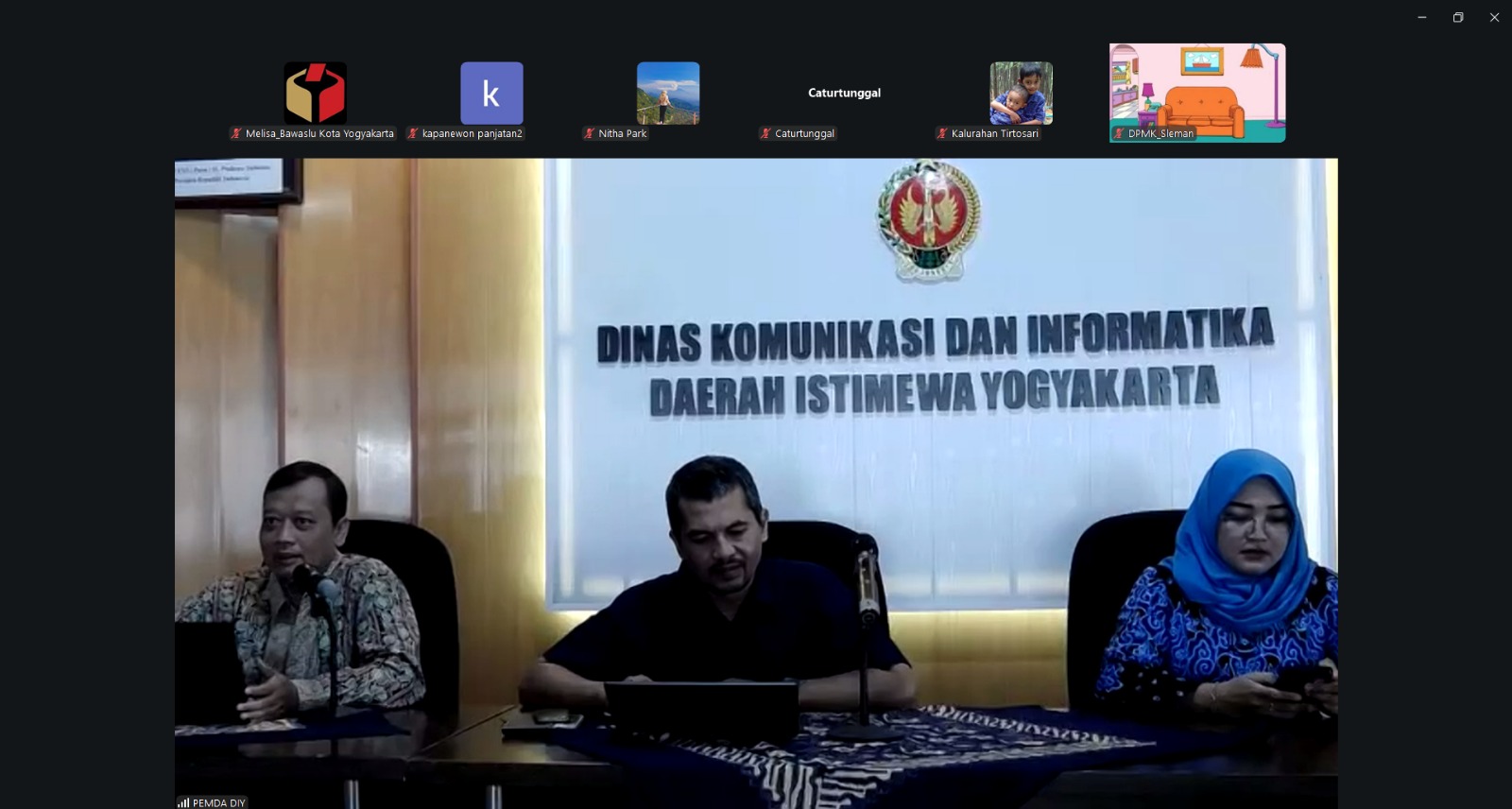Click muted mic icon beside Nitha Park
Screen dimensions: 1512x809
[589, 133]
